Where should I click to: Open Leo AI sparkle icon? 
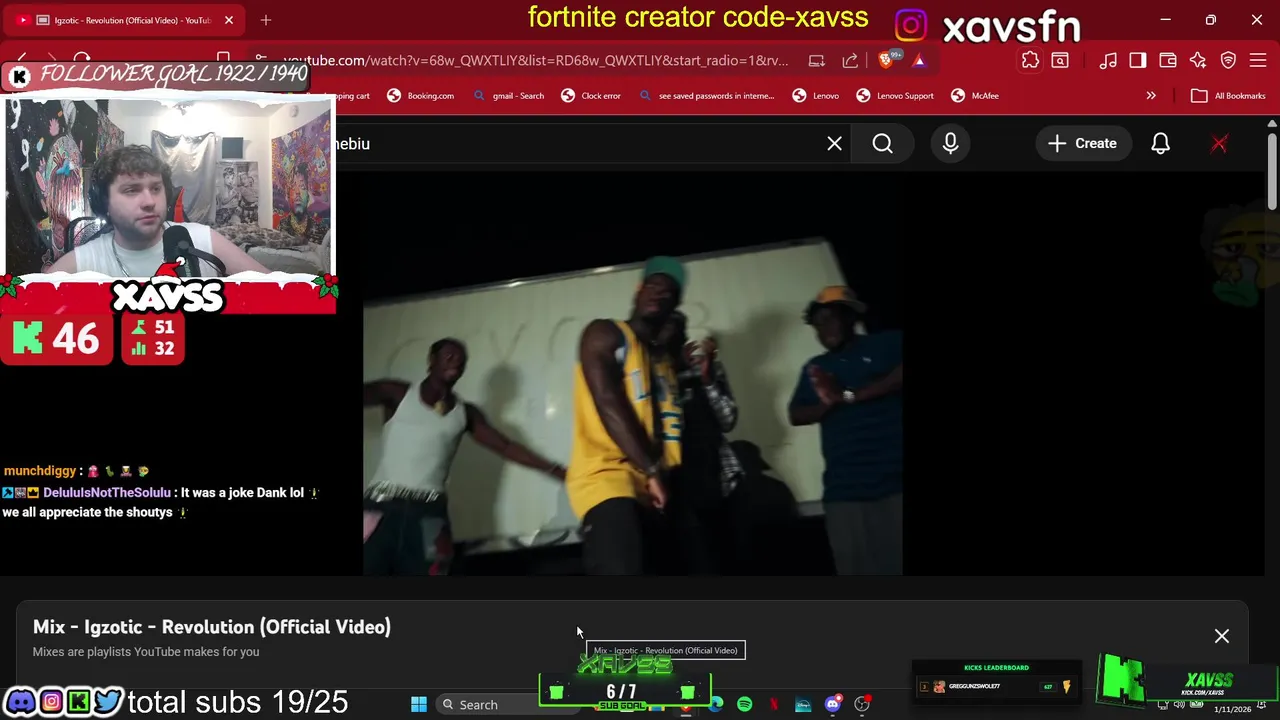coord(1198,61)
